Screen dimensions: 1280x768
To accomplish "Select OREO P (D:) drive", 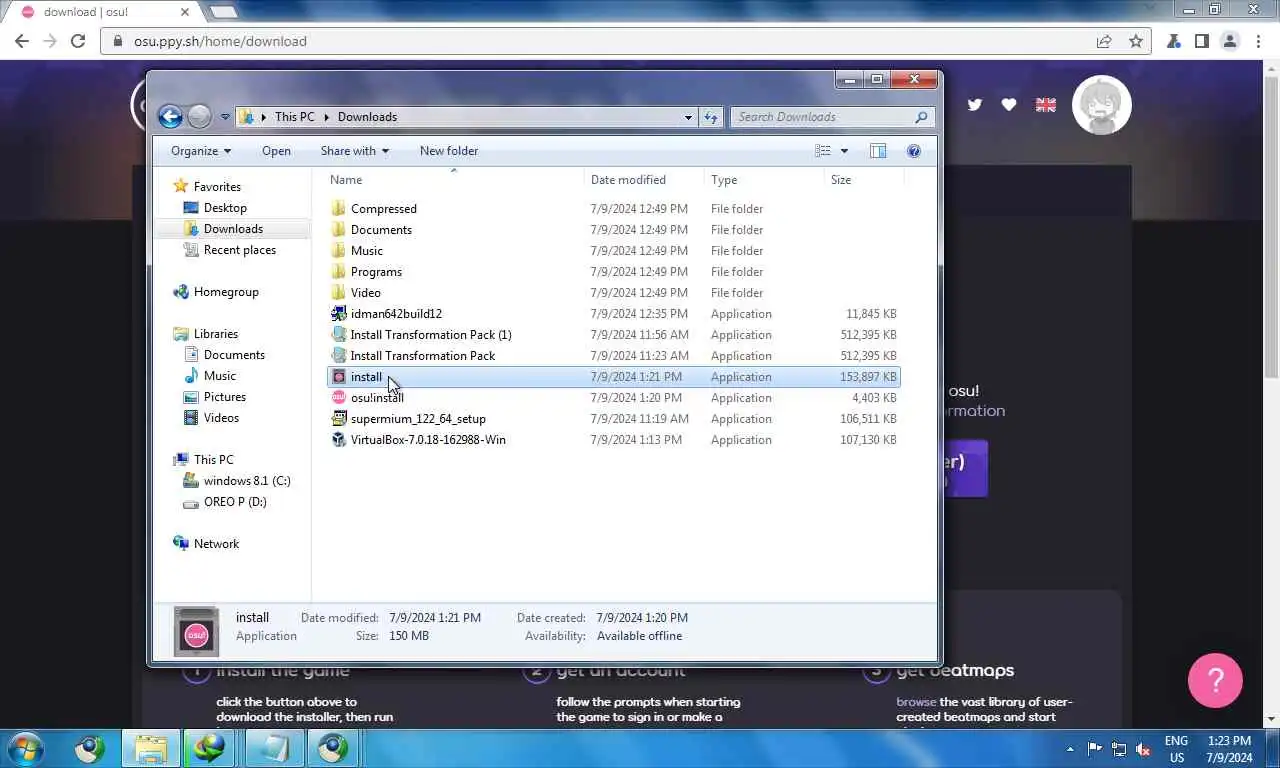I will 235,502.
